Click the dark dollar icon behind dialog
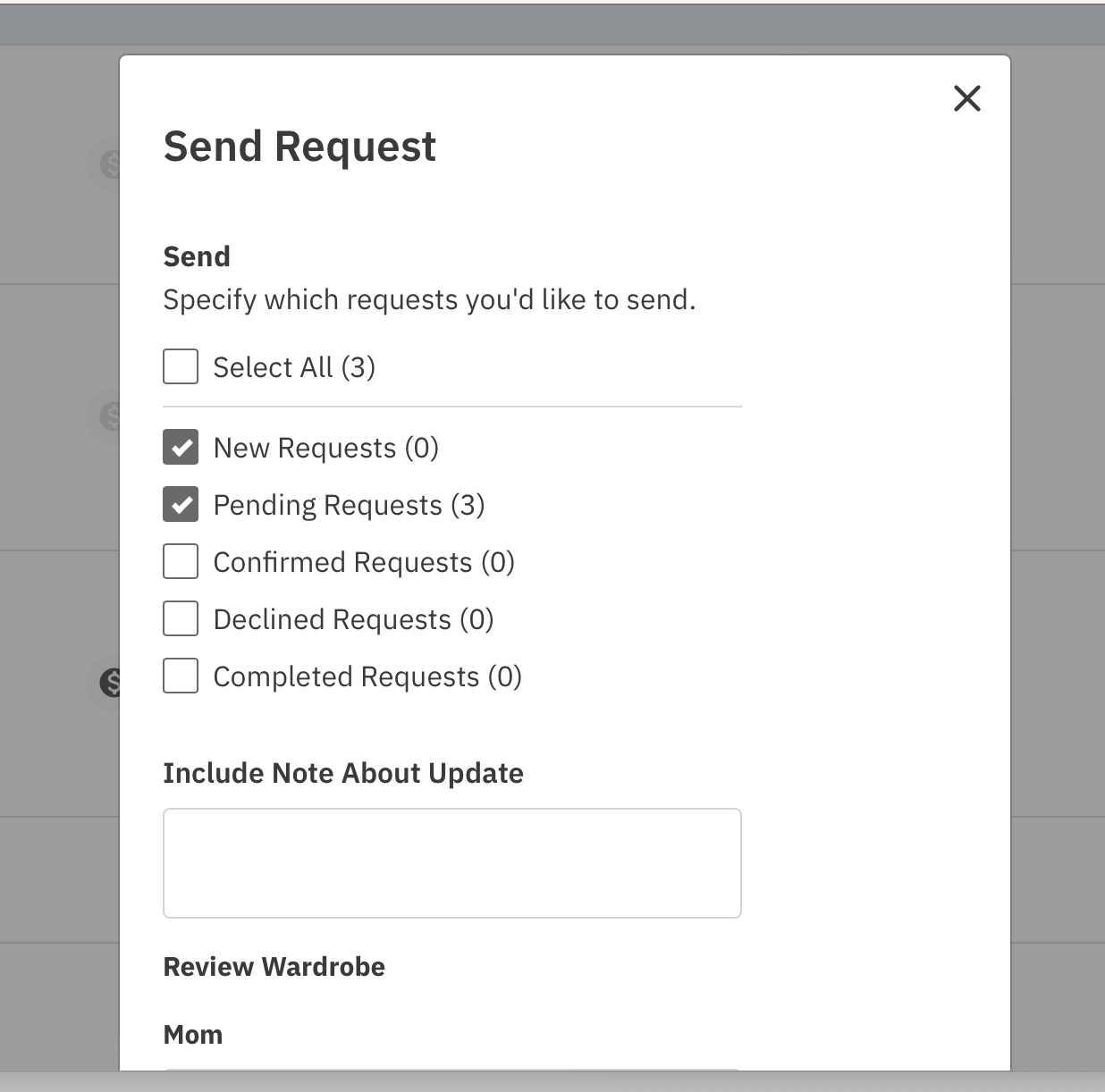 [x=110, y=683]
